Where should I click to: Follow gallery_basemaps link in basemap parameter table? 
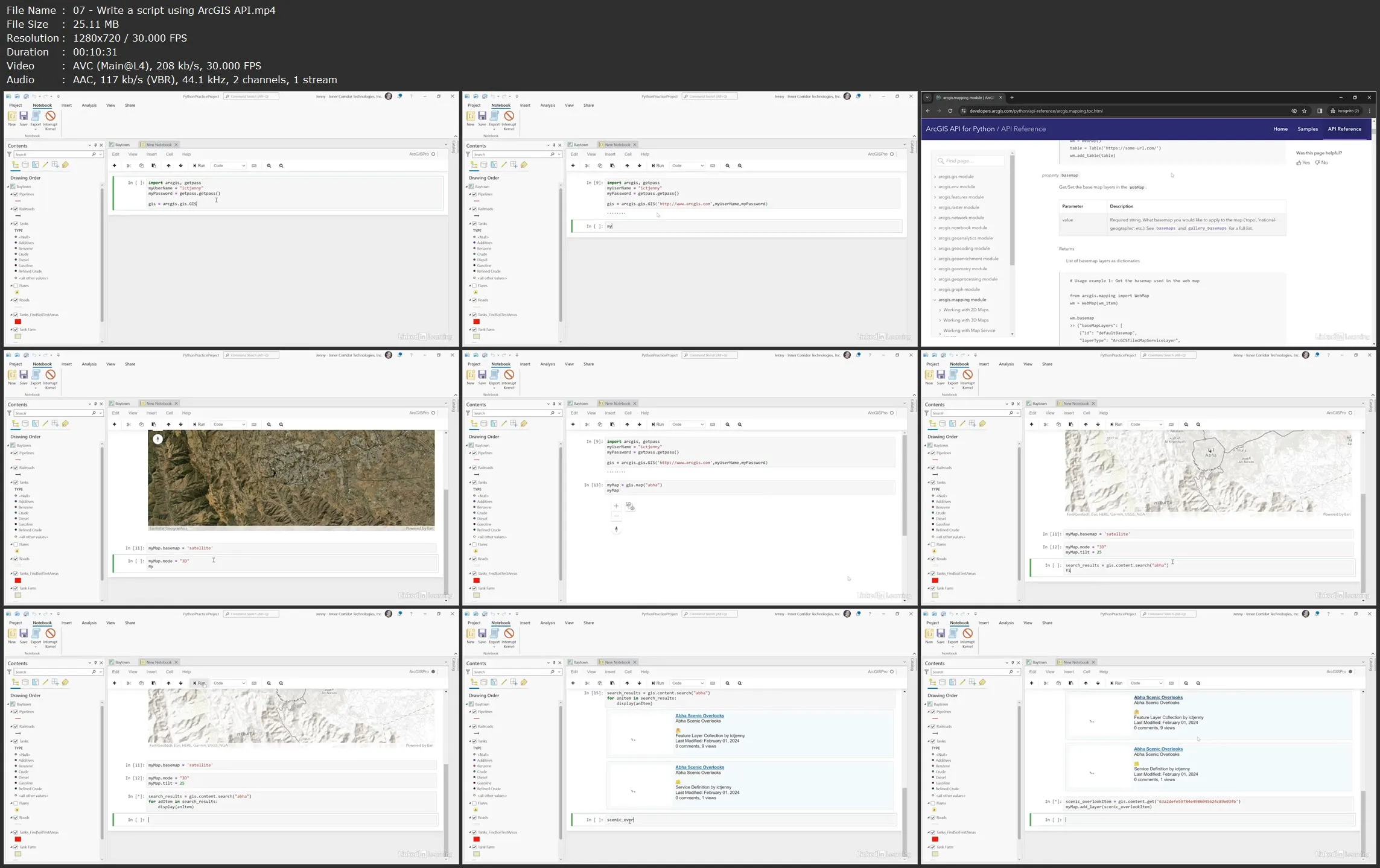point(1207,228)
